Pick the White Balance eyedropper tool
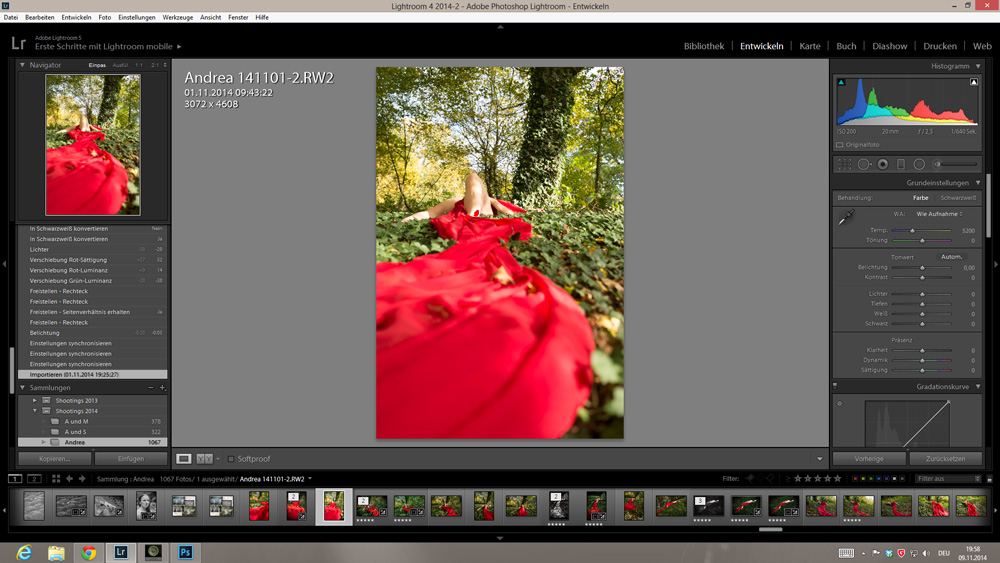This screenshot has width=1000, height=563. click(846, 217)
